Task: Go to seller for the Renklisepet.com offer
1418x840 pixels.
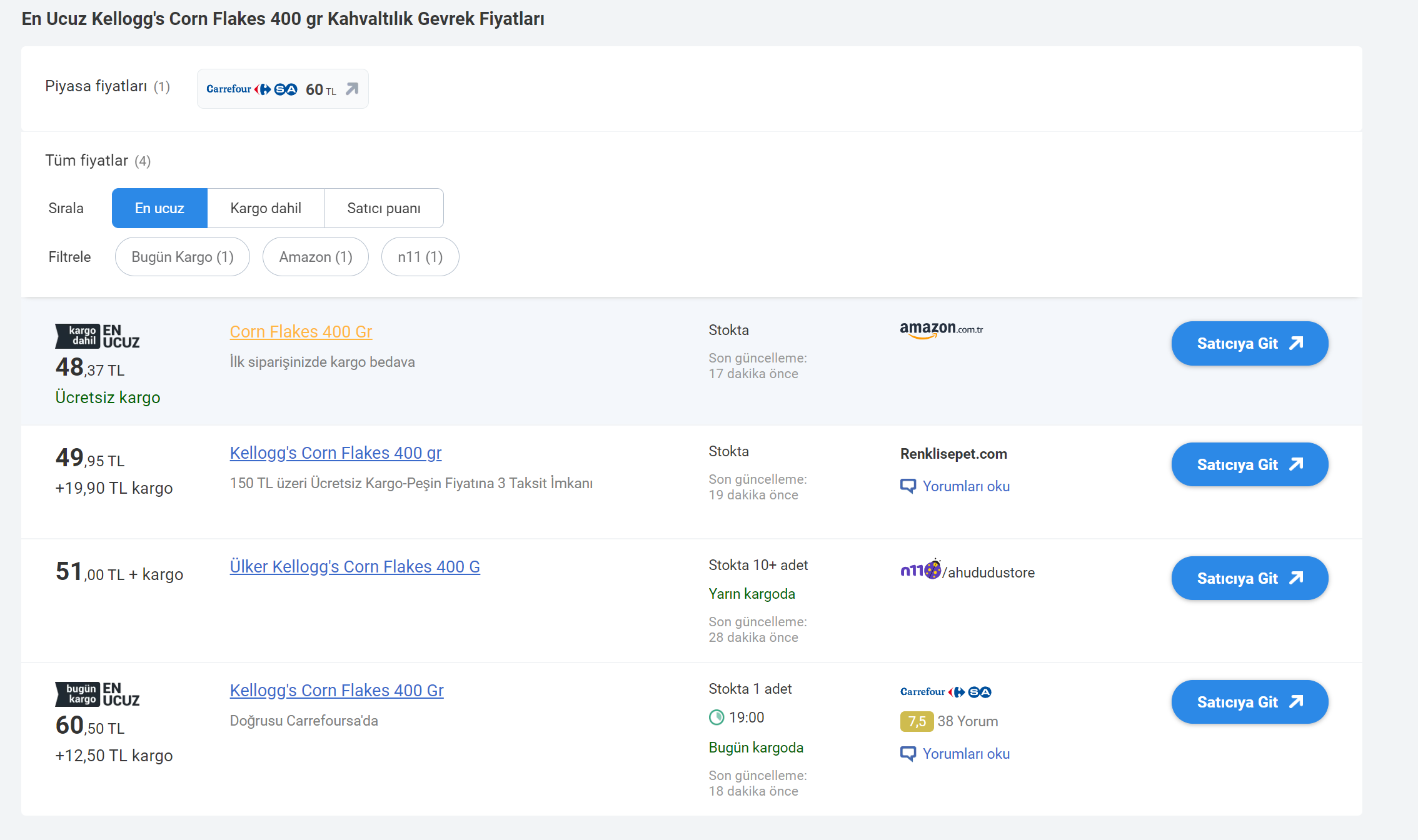Action: (x=1250, y=464)
